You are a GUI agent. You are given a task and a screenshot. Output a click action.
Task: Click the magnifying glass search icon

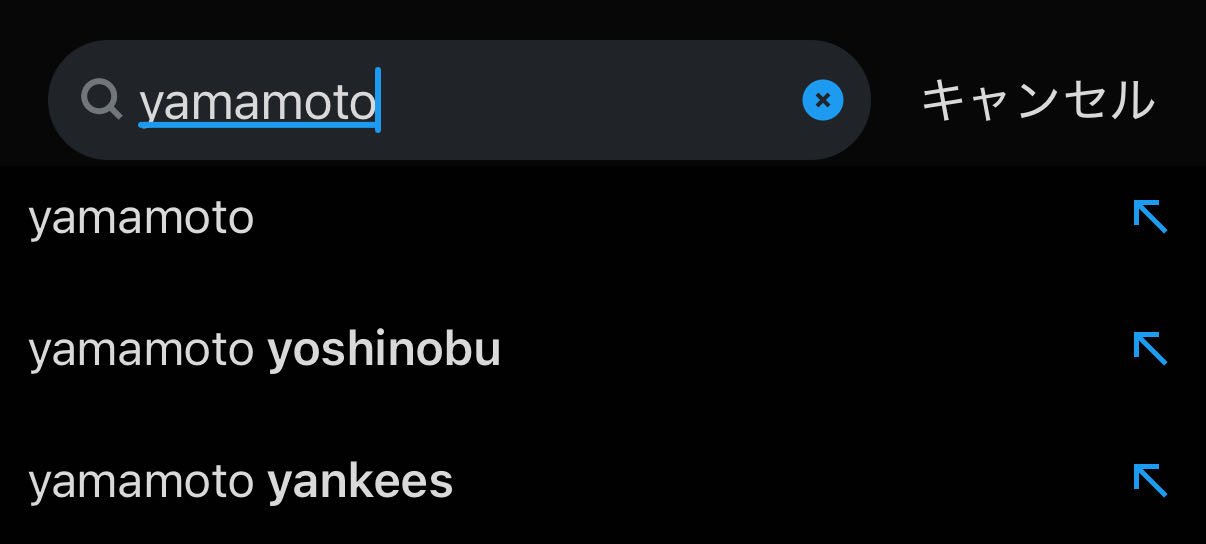pyautogui.click(x=101, y=100)
